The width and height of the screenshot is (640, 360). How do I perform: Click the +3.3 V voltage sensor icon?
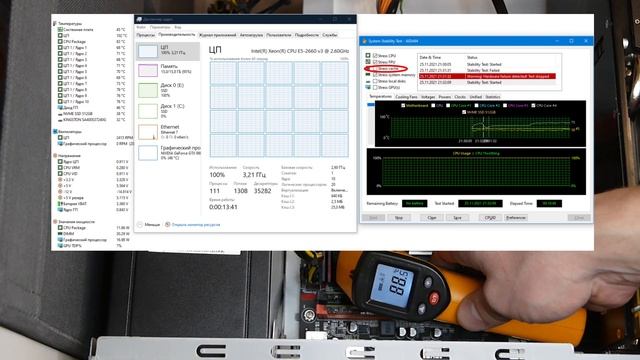[60, 180]
